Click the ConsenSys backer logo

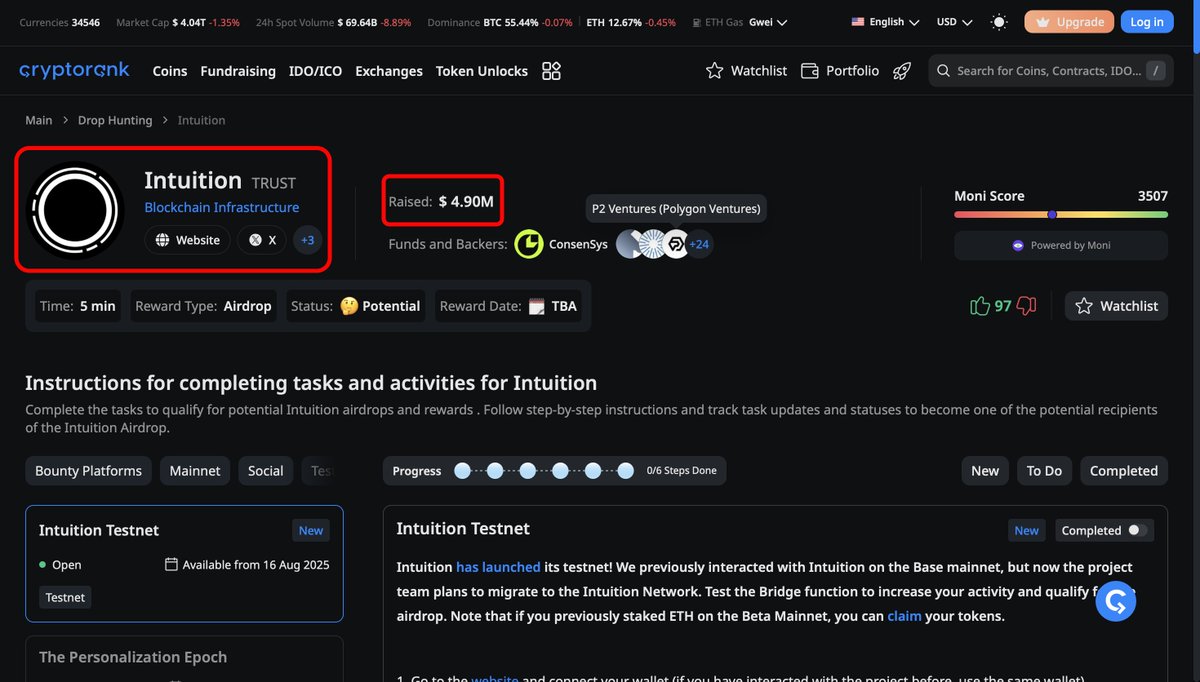click(x=529, y=244)
